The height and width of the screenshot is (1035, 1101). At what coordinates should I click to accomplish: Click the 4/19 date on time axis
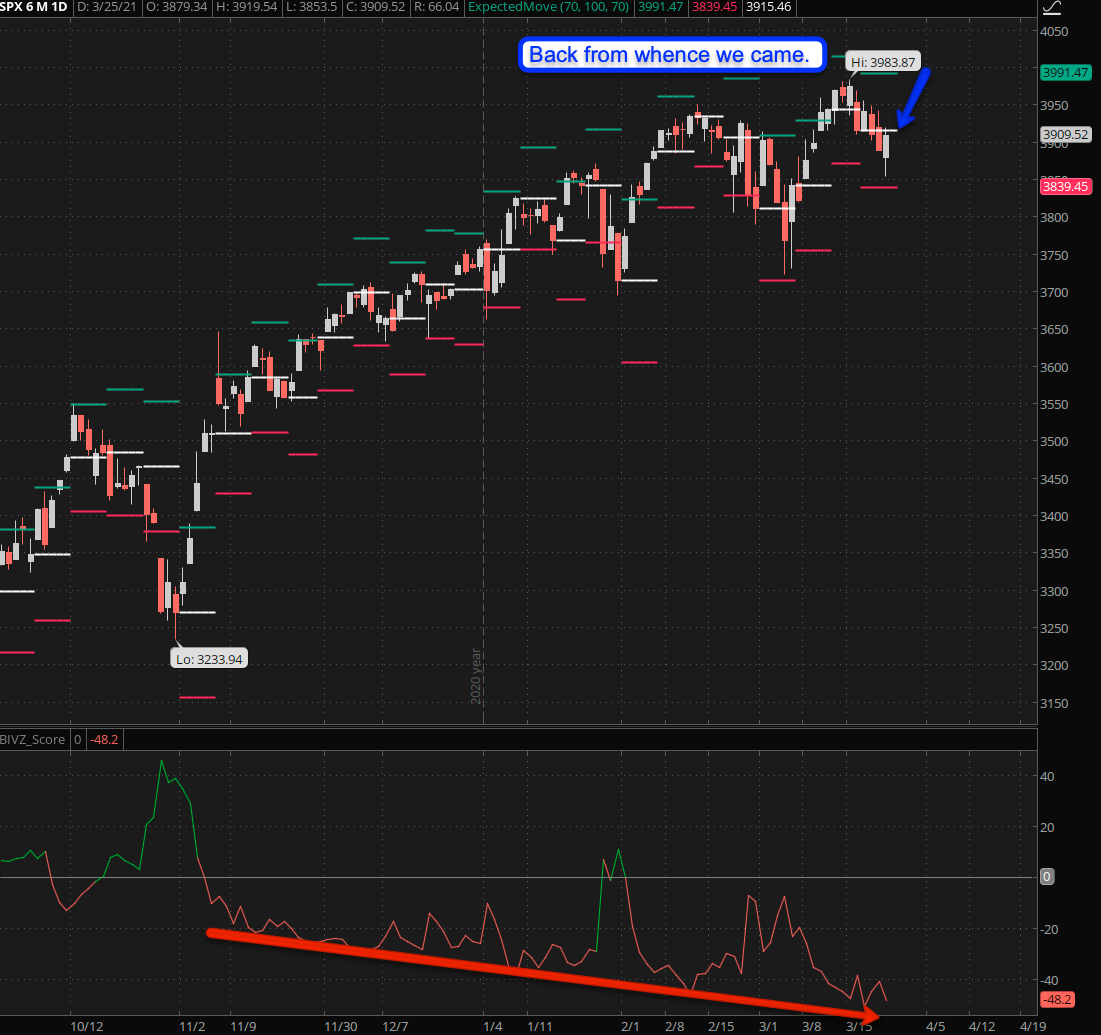pos(1032,1026)
